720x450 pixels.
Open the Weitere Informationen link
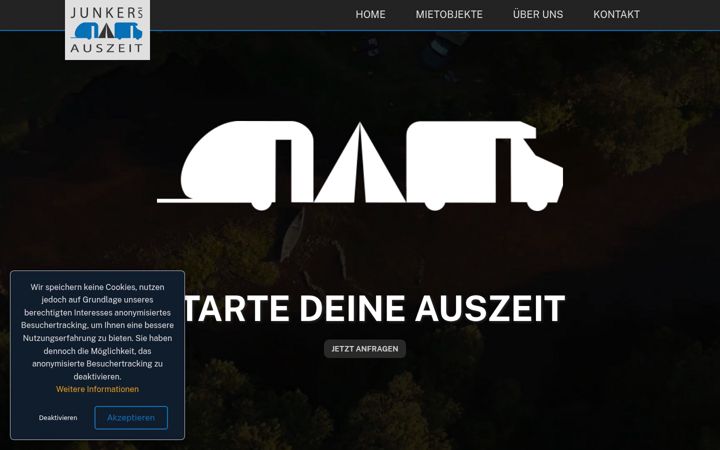point(97,389)
